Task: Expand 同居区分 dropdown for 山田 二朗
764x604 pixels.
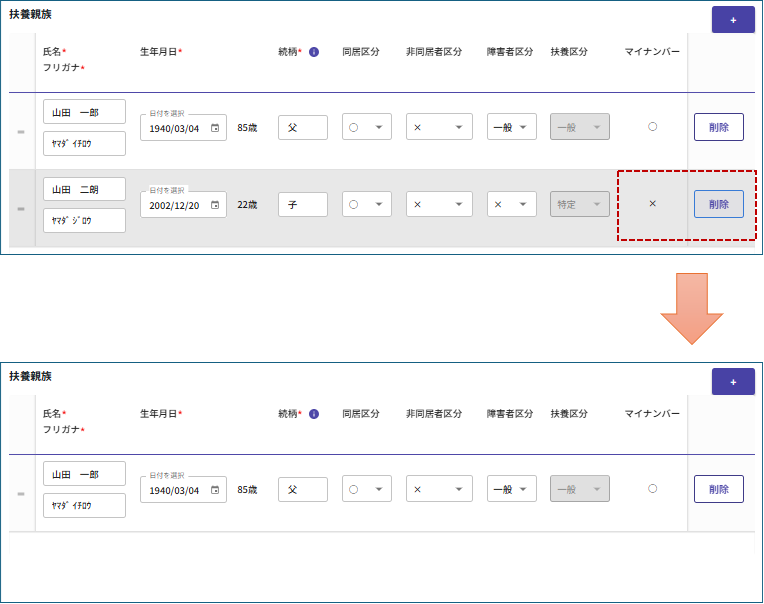Action: (x=367, y=205)
